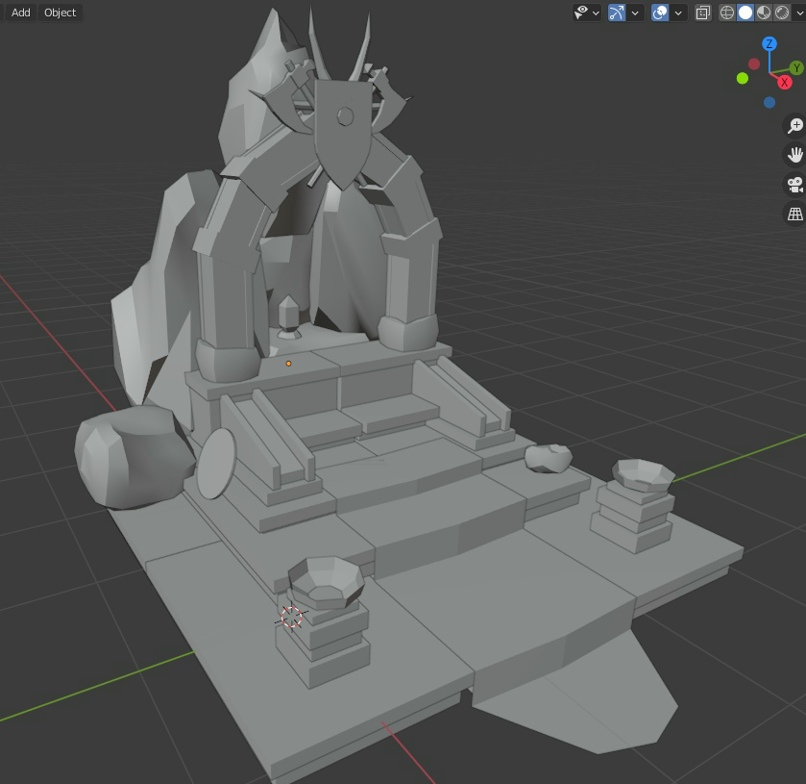Open the Add menu
The image size is (806, 784).
click(x=20, y=12)
